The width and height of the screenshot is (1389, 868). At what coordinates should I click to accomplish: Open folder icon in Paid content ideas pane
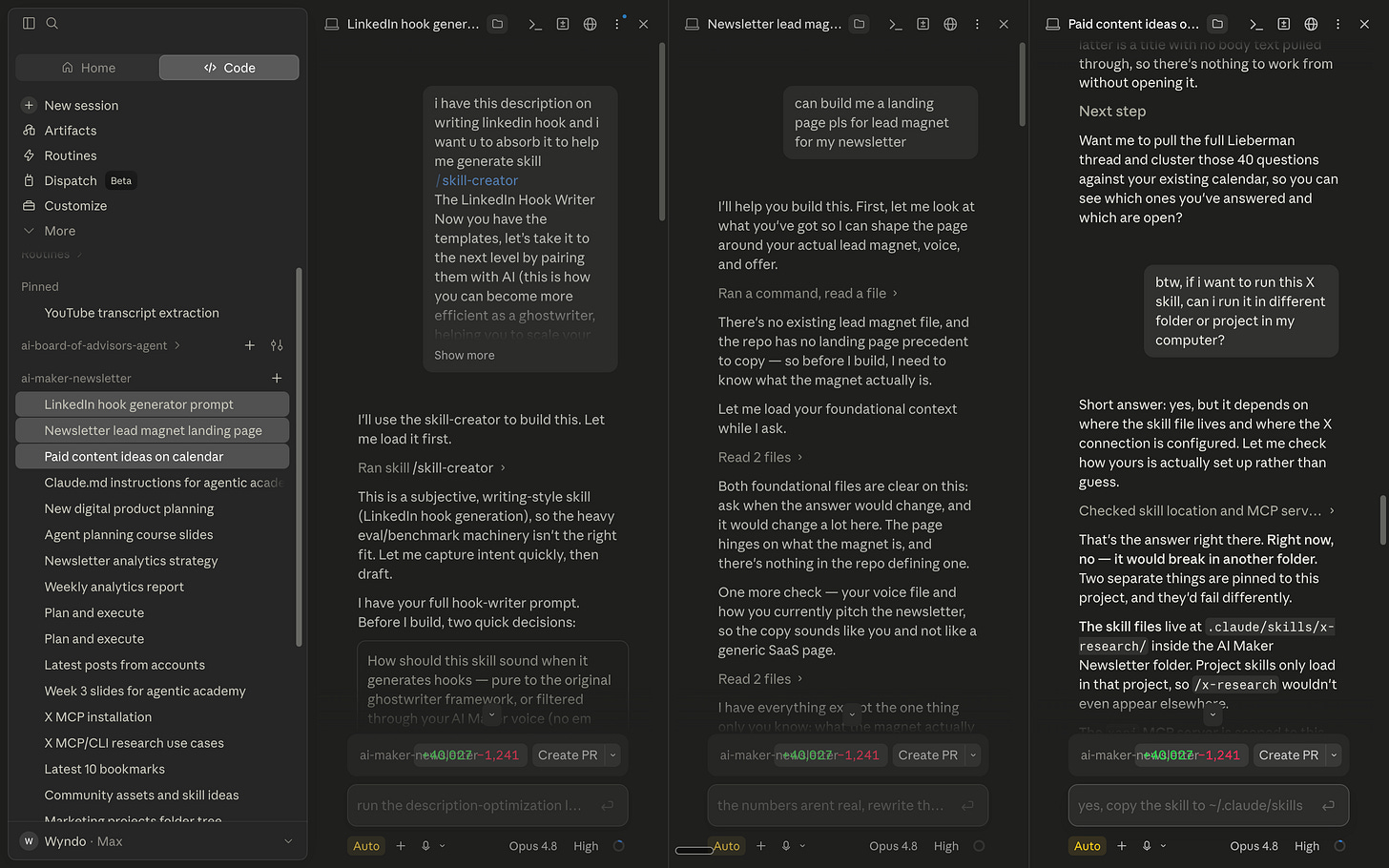point(1217,24)
